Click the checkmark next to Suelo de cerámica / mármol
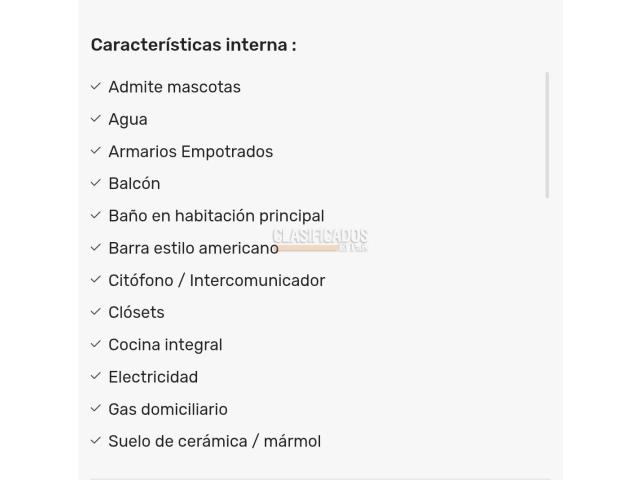The height and width of the screenshot is (480, 640). pos(96,440)
